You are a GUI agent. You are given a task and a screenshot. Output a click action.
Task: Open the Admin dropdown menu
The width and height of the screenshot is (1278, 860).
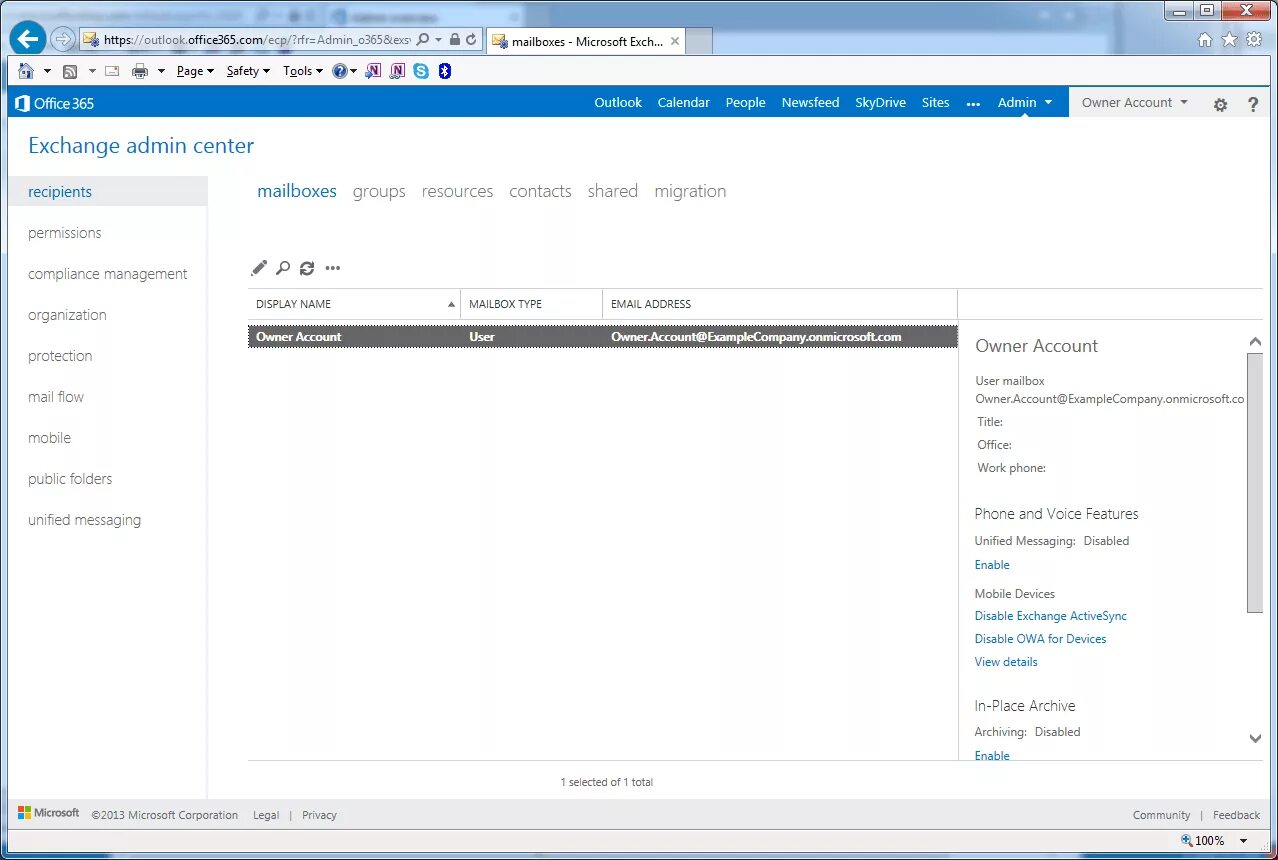pyautogui.click(x=1025, y=102)
